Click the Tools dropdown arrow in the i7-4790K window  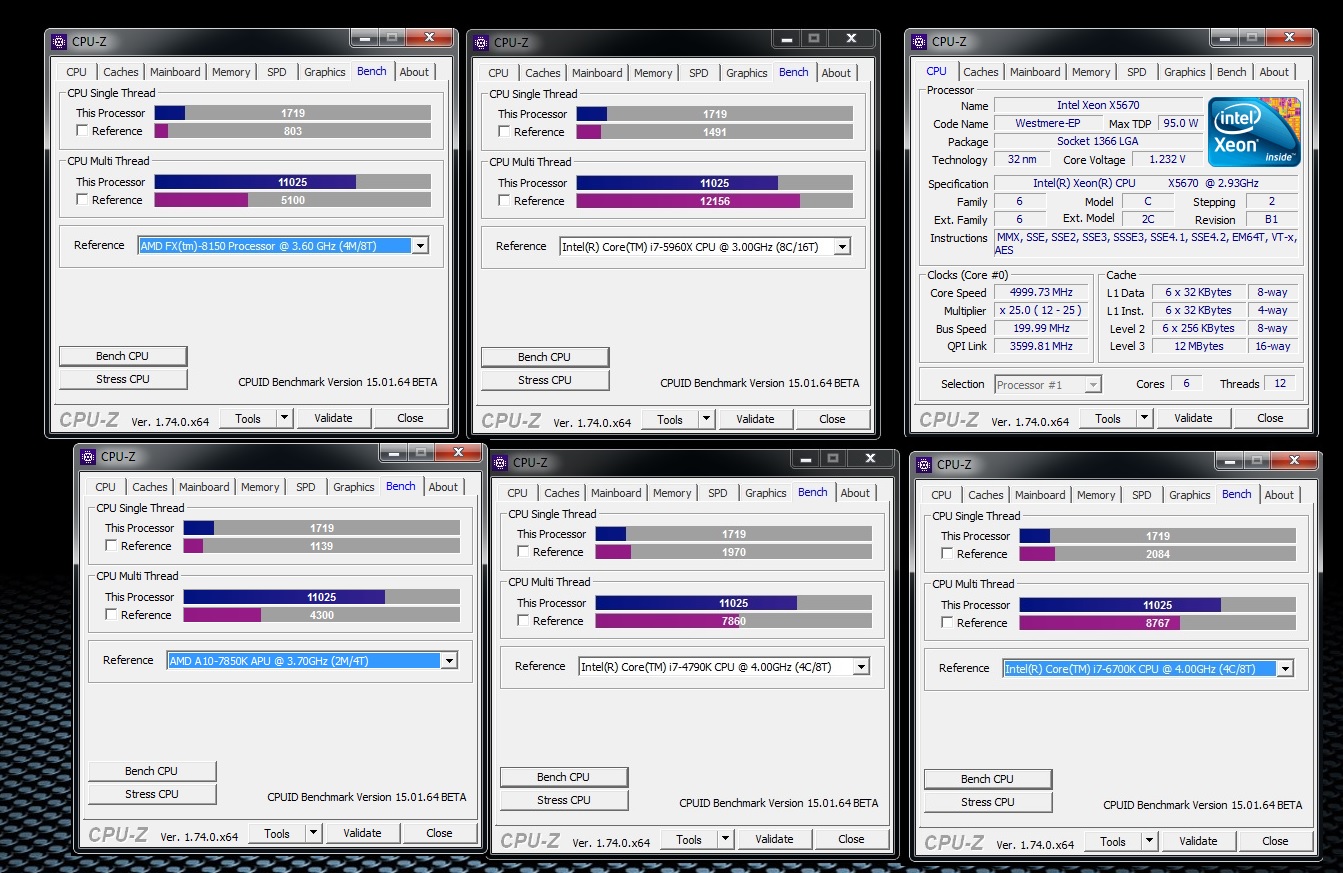725,839
